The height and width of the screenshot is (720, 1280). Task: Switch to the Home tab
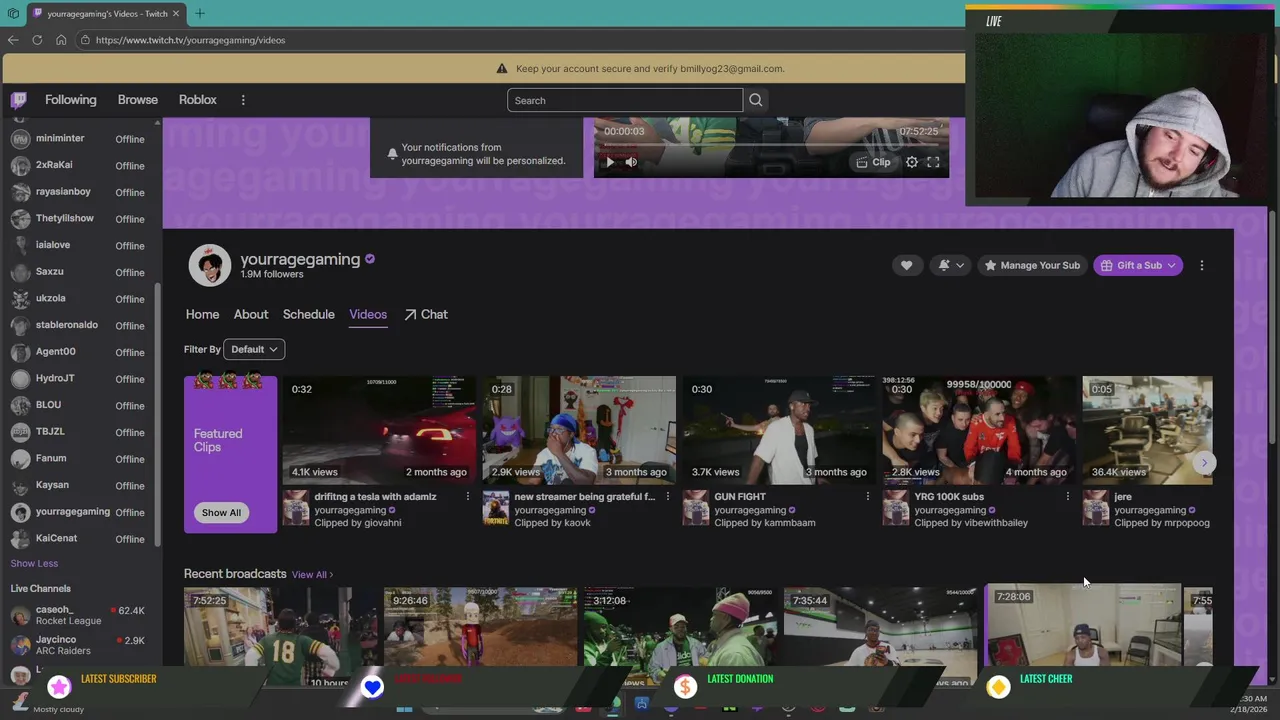202,314
